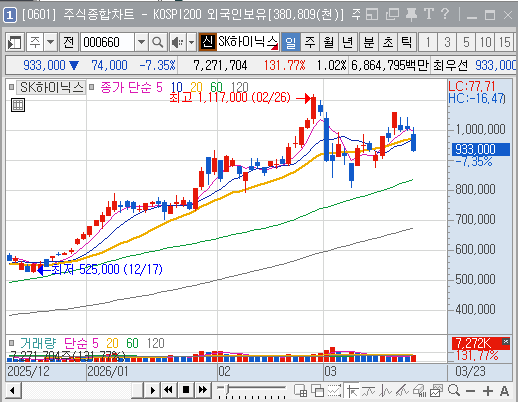Toggle small square before 종가 단순 legend
The image size is (518, 402).
[91, 87]
